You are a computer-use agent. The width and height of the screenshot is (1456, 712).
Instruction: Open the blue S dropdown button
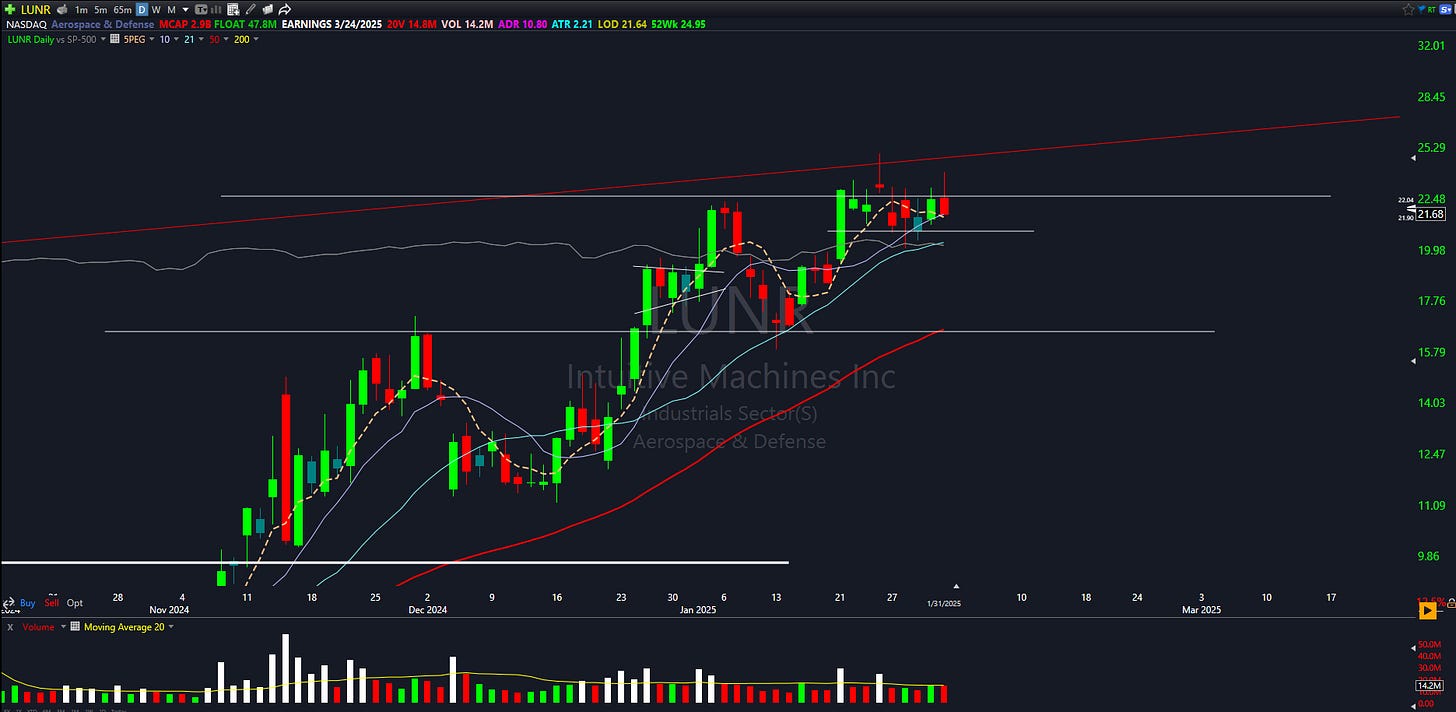tap(1446, 9)
